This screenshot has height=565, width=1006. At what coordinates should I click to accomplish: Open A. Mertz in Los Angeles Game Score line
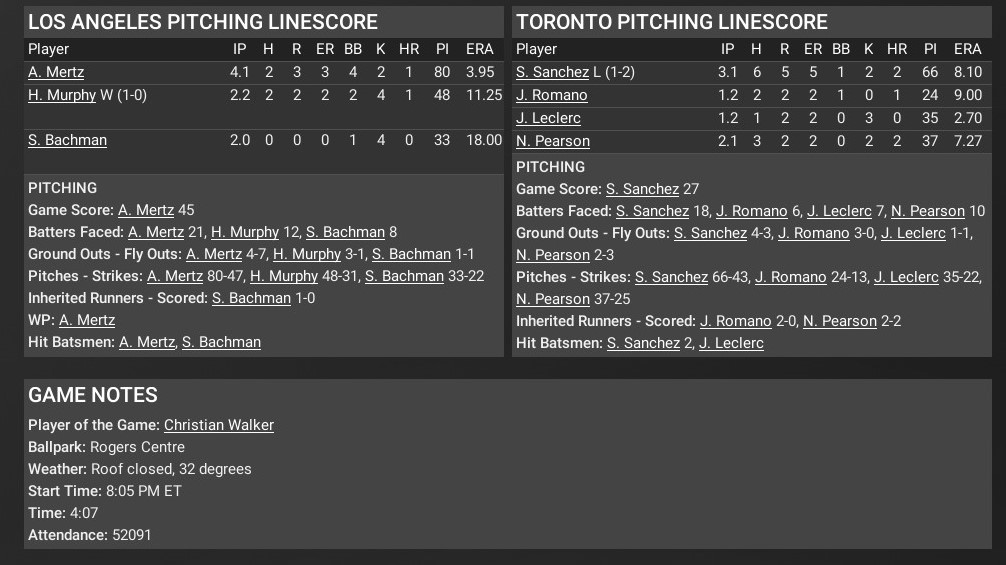tap(146, 210)
